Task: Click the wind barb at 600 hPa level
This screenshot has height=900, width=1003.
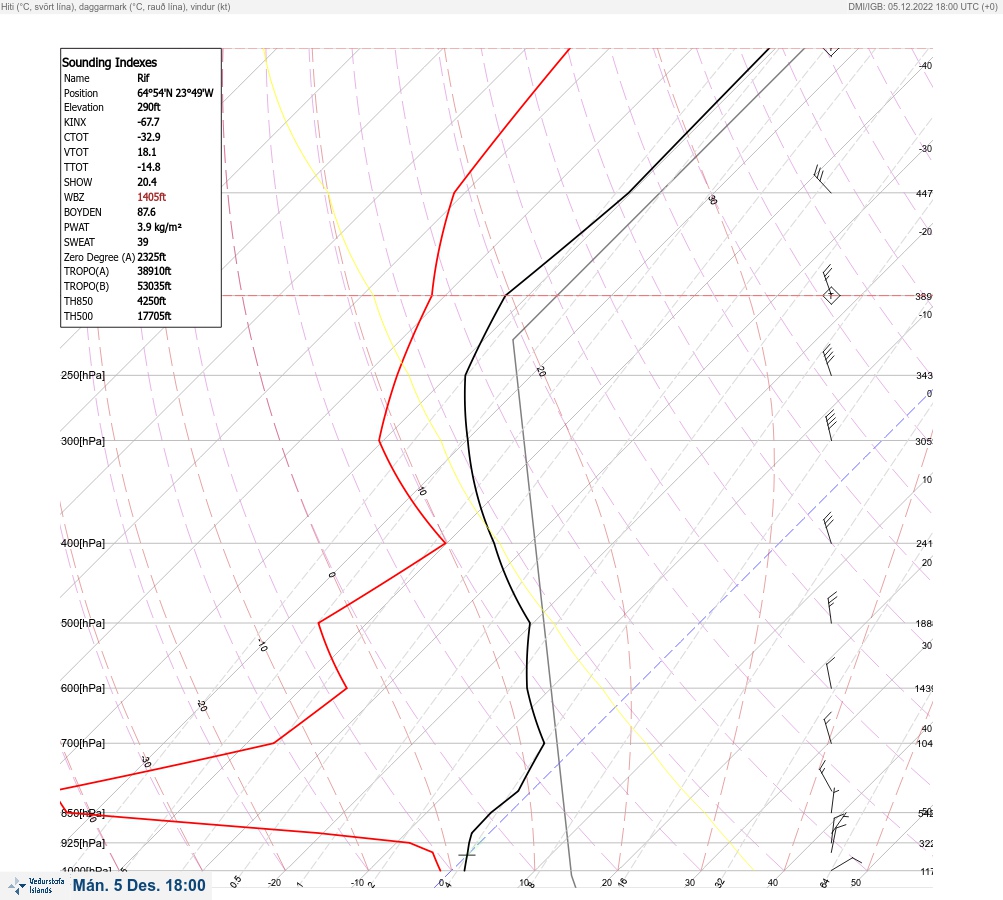Action: 830,673
